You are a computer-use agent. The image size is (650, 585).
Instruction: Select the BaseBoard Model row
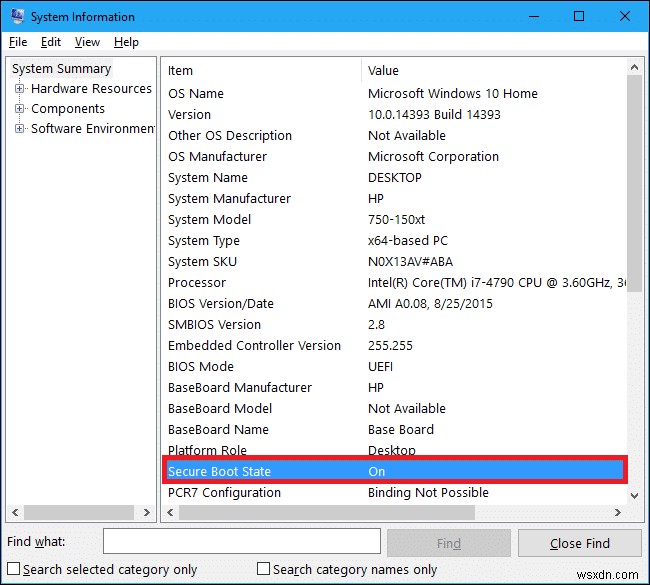pos(394,409)
